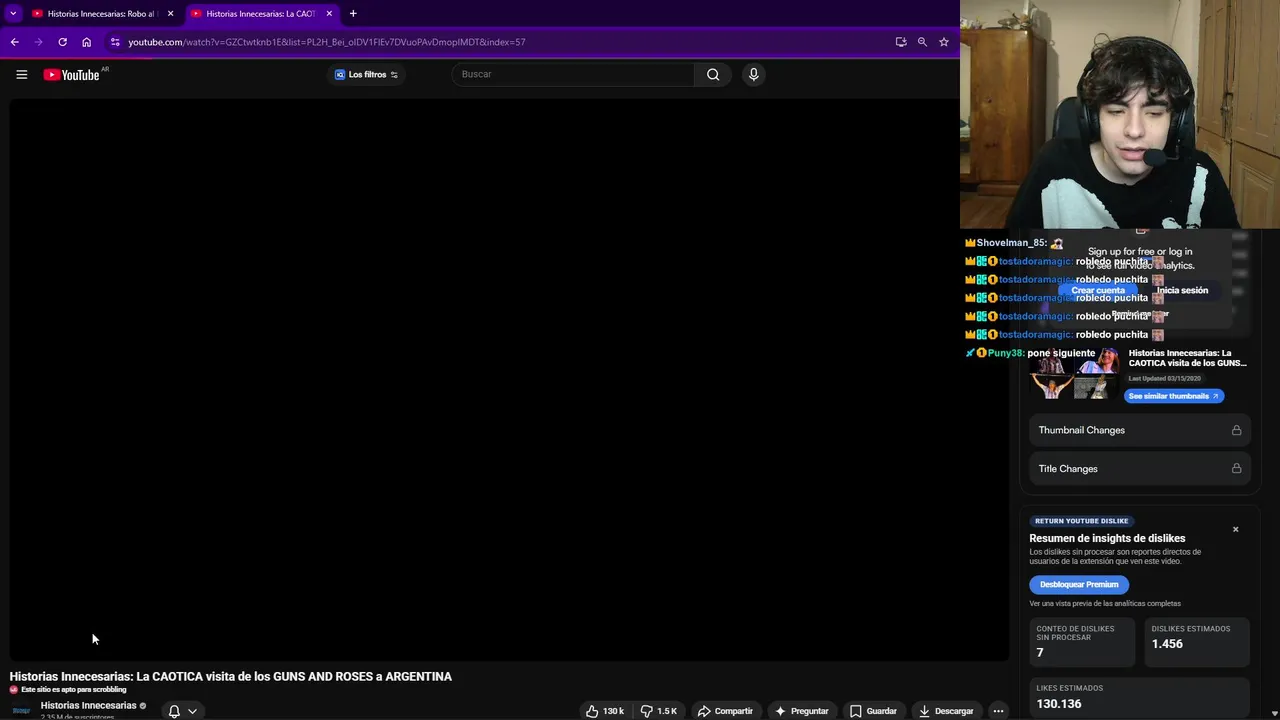Share the video via Compartir
This screenshot has height=720, width=1280.
pyautogui.click(x=725, y=711)
